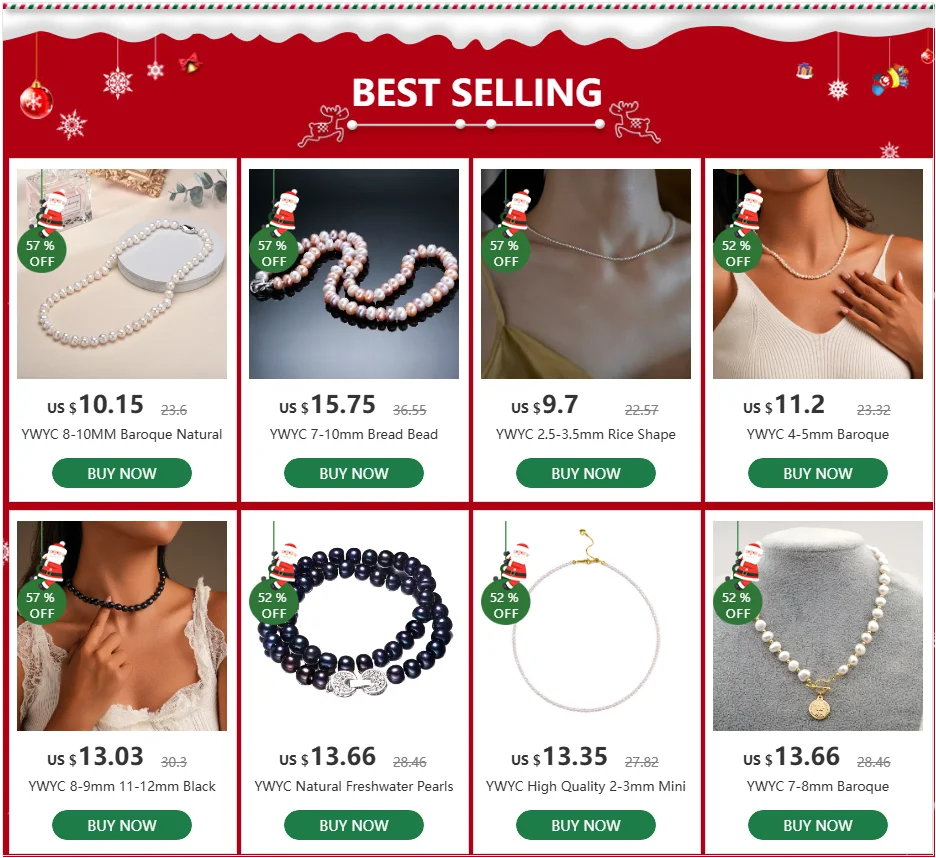
Task: Click BUY NOW for the $9.7 rice shape necklace
Action: [x=586, y=473]
